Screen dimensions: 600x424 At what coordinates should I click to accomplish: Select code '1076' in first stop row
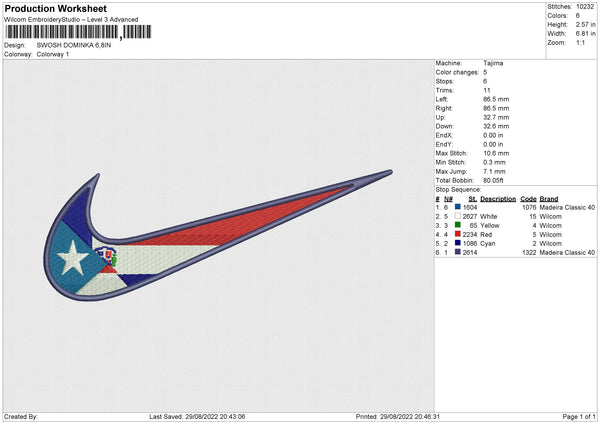click(x=529, y=207)
